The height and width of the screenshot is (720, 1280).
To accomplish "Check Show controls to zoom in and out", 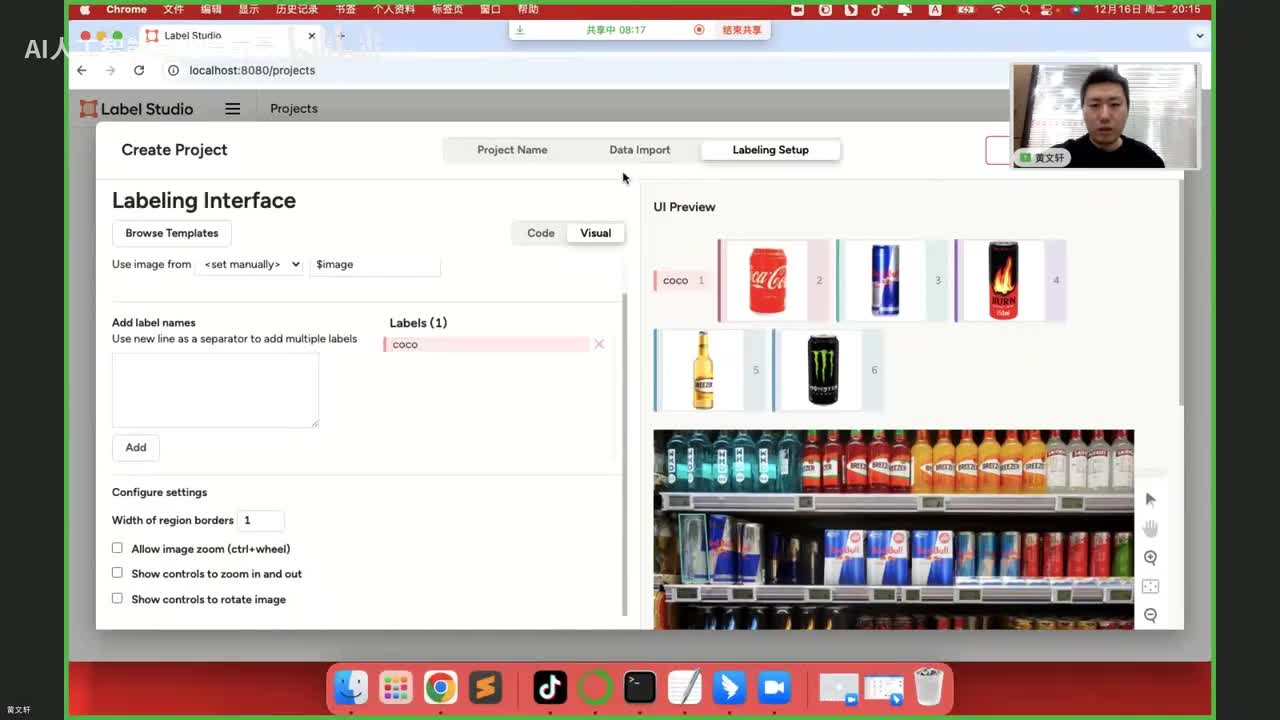I will tap(117, 573).
